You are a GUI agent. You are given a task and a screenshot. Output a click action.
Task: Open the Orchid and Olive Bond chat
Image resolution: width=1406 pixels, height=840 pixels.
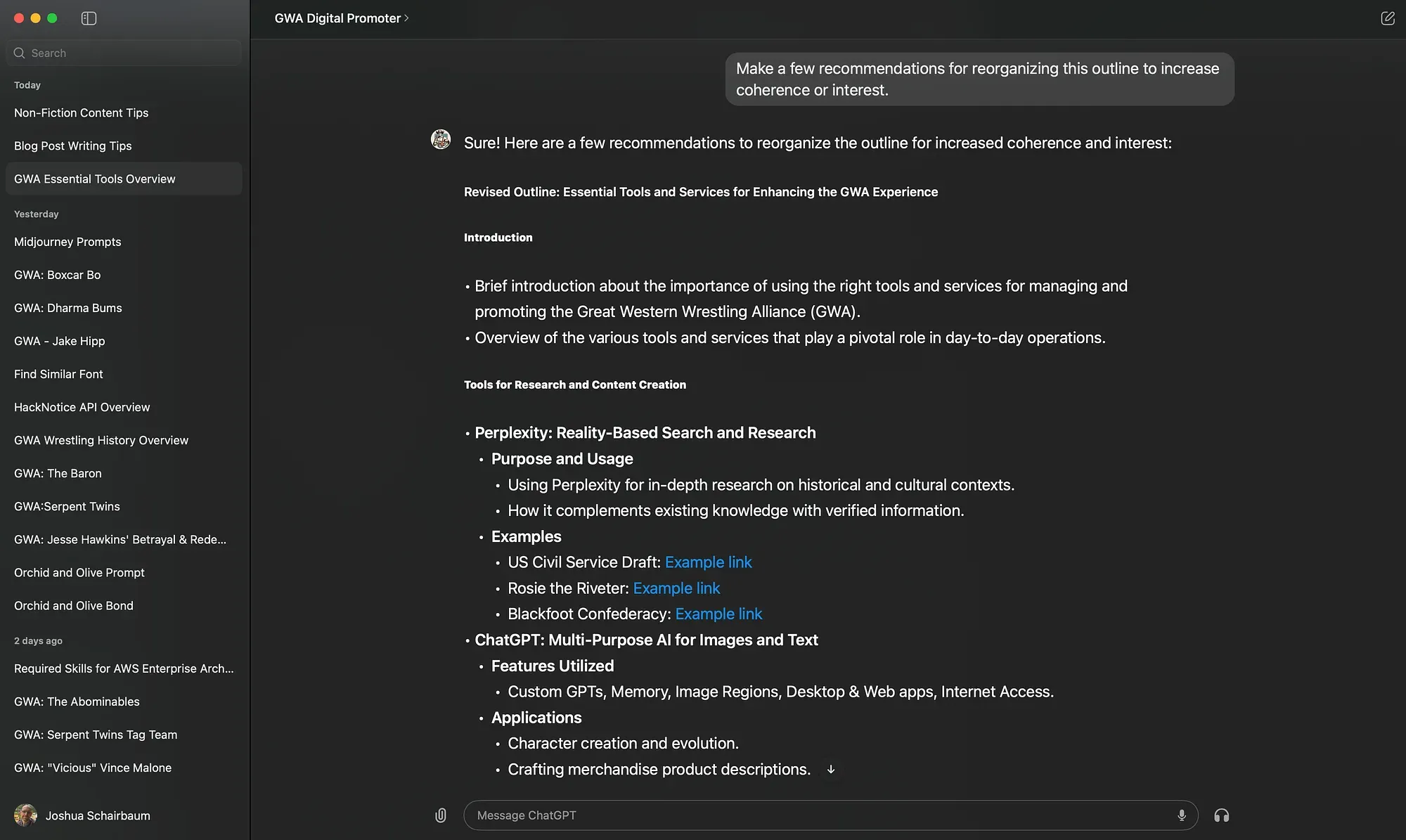pyautogui.click(x=124, y=605)
